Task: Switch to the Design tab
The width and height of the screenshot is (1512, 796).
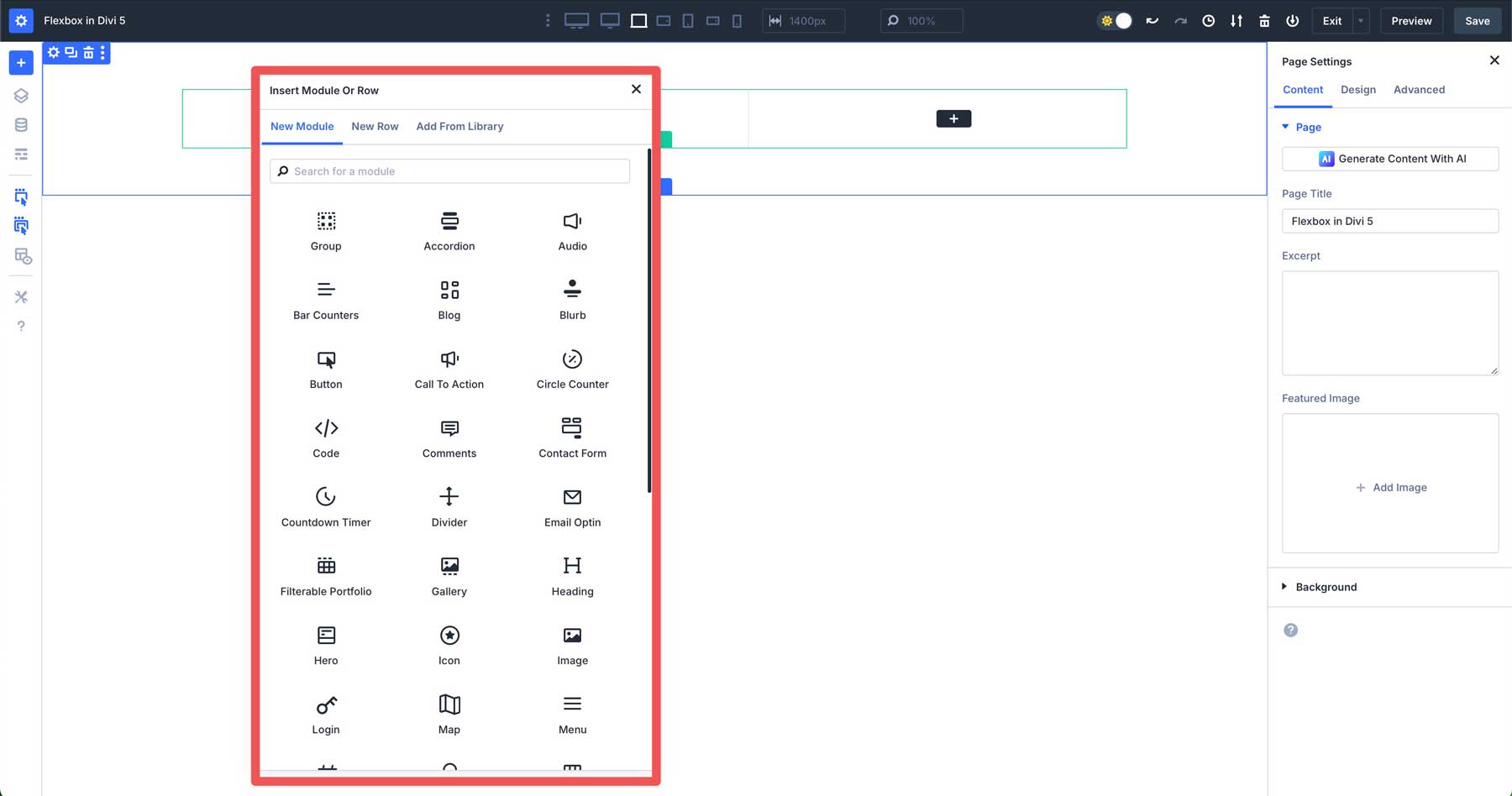Action: point(1358,90)
